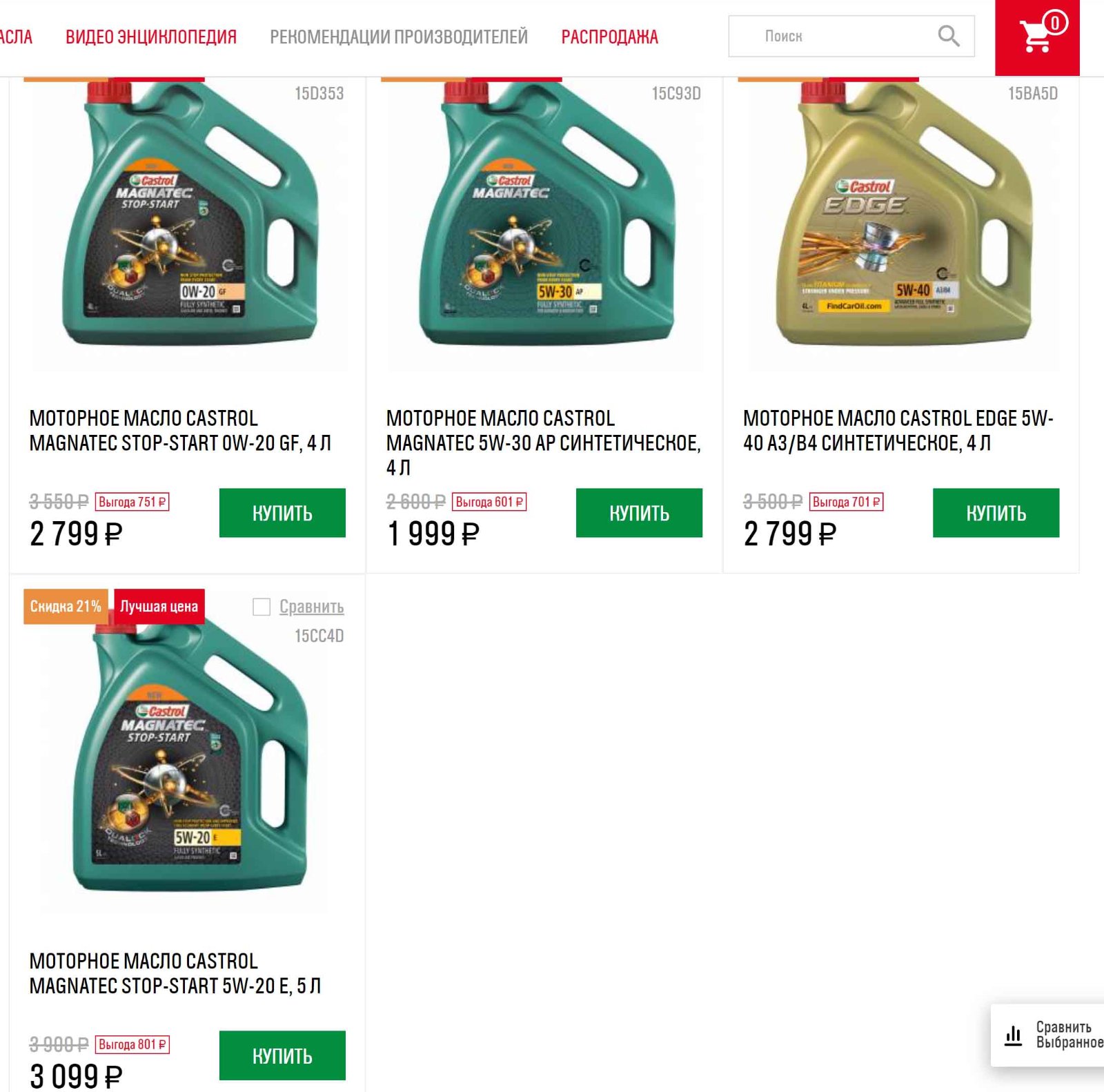The width and height of the screenshot is (1104, 1092).
Task: Open the shopping cart icon
Action: coord(1037,36)
